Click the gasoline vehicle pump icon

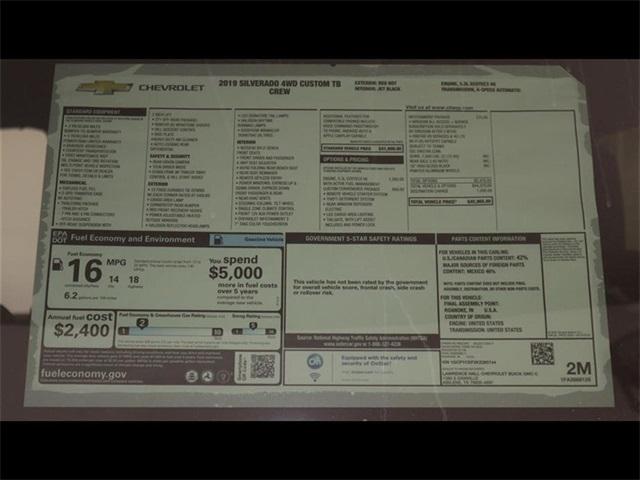click(217, 241)
